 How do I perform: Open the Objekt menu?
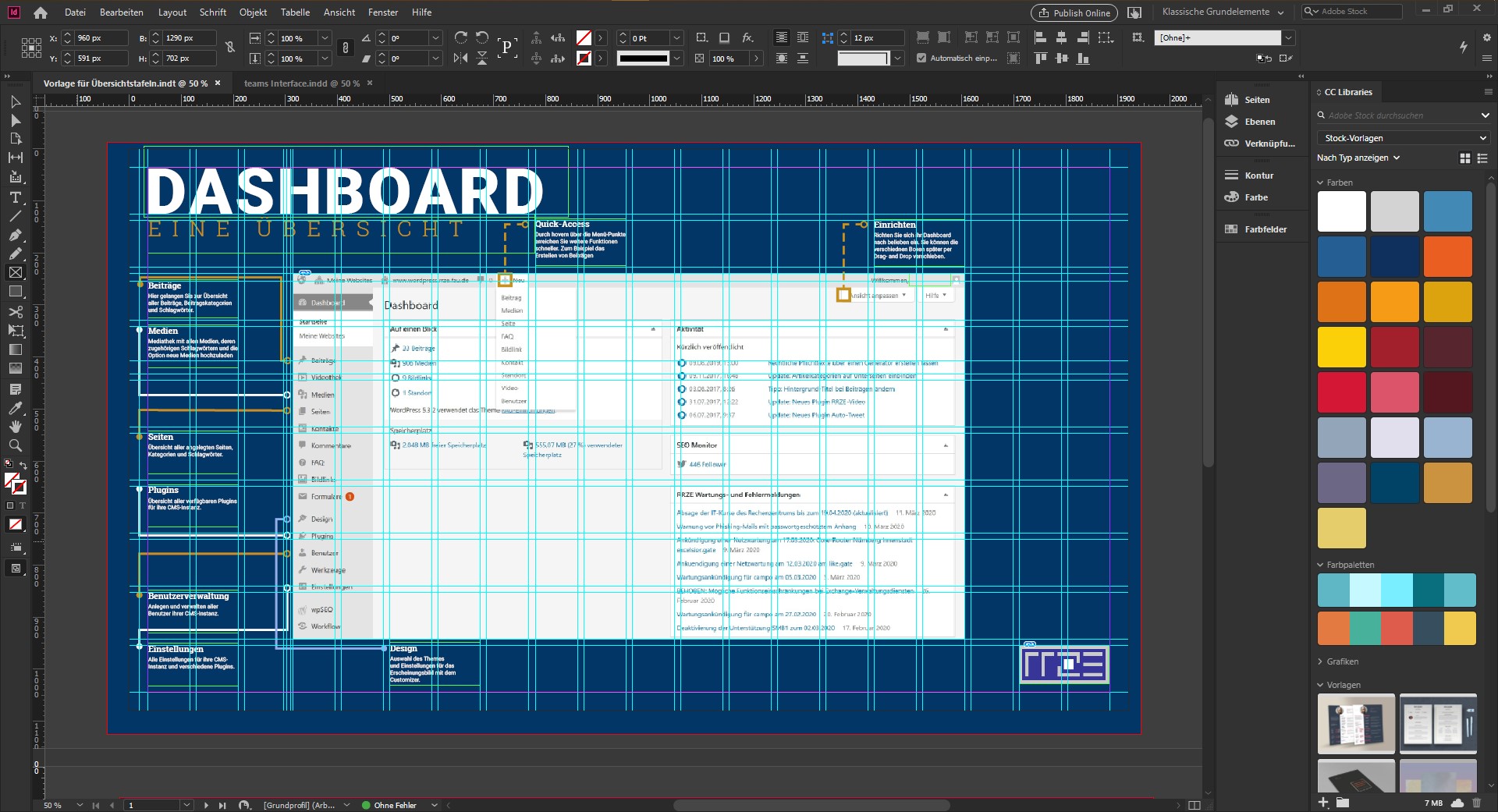pos(253,12)
